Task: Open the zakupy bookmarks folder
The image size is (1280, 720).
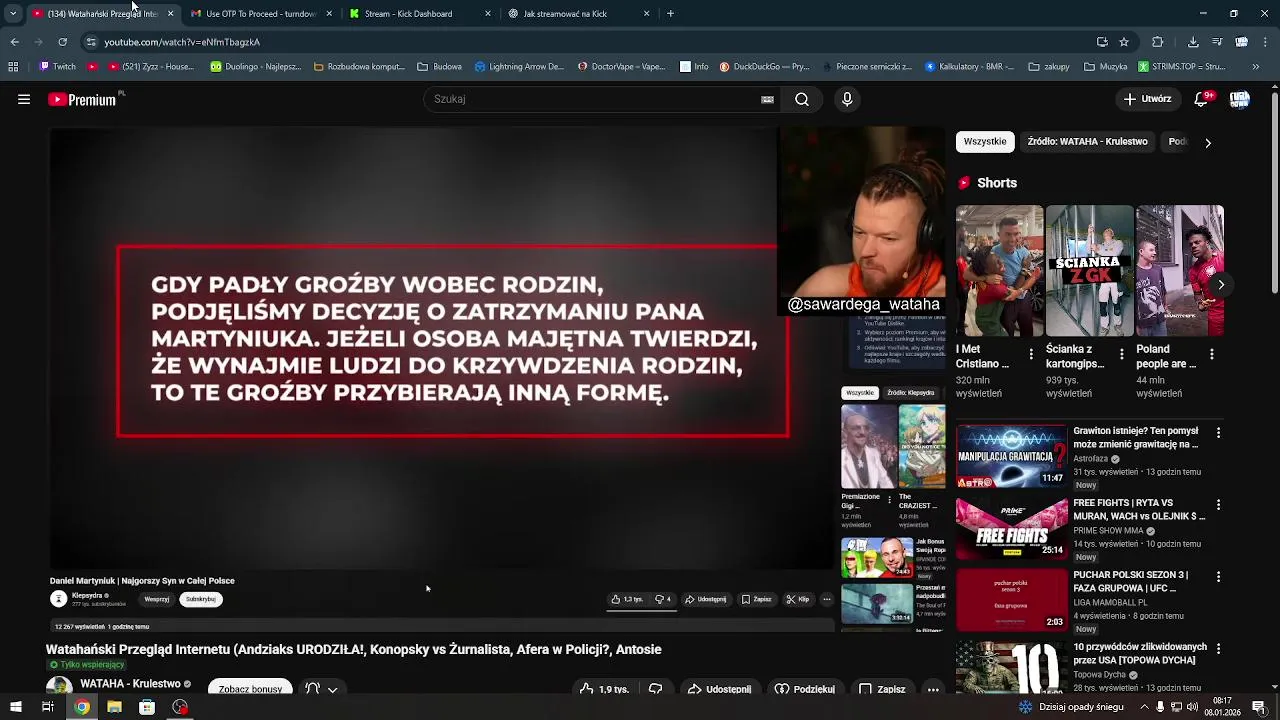Action: [1048, 67]
